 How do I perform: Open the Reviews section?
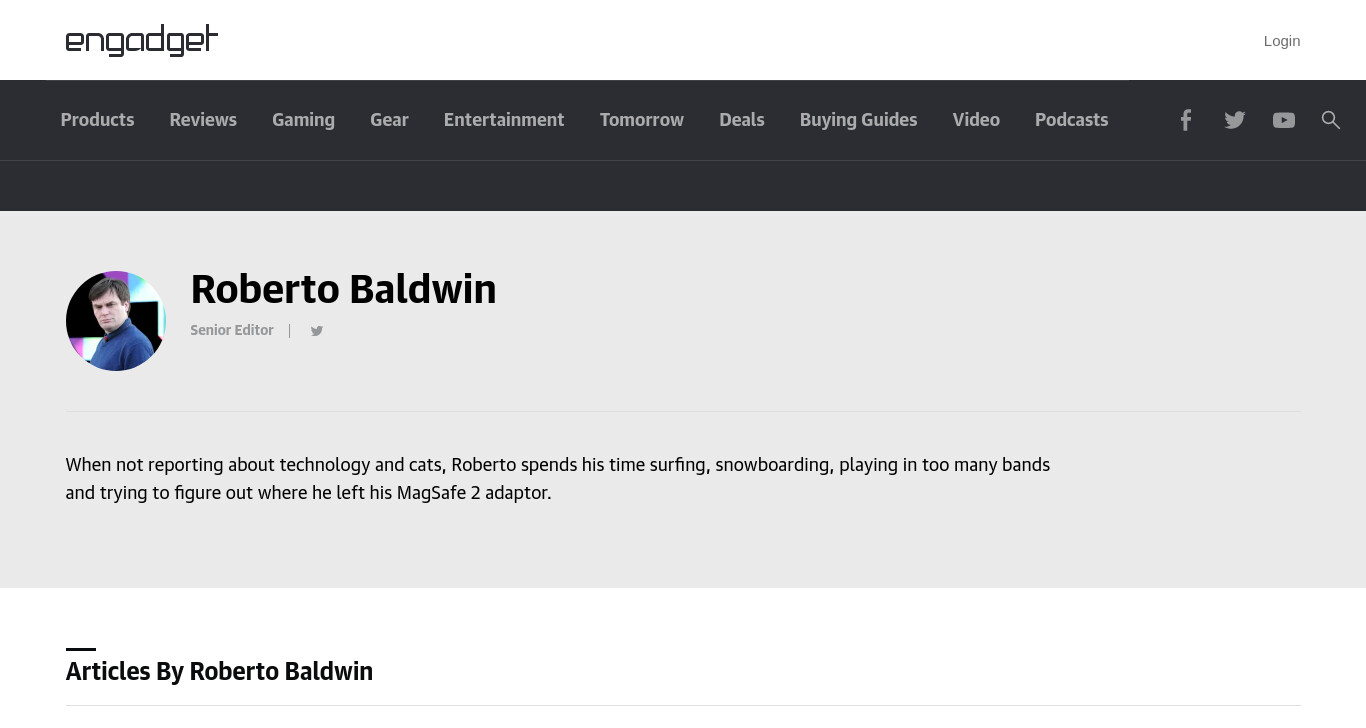pyautogui.click(x=203, y=120)
